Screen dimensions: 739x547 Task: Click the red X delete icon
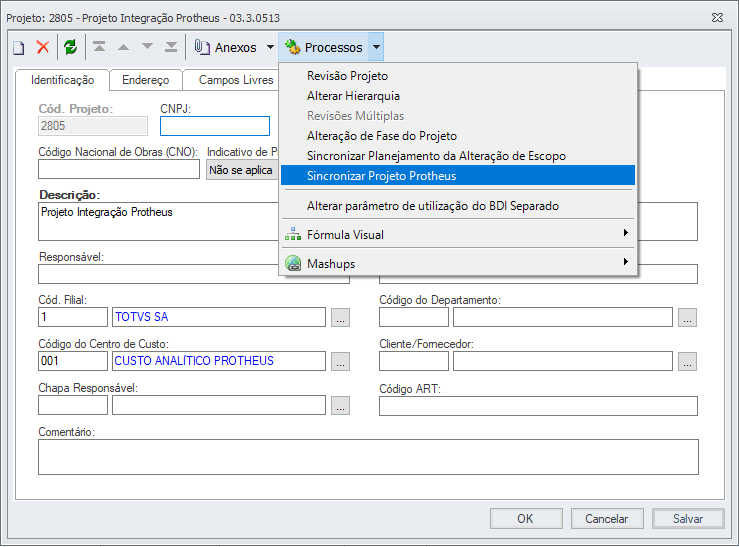[43, 47]
